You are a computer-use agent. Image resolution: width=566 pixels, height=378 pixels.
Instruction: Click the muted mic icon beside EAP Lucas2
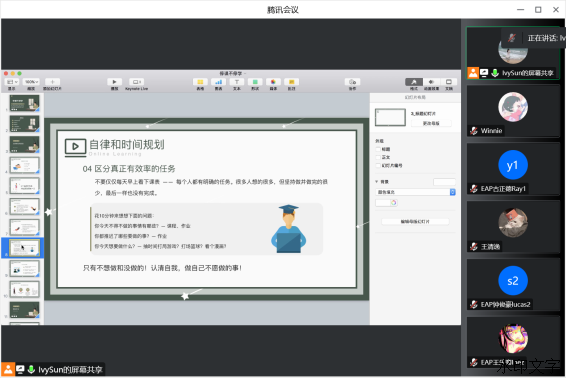click(474, 304)
